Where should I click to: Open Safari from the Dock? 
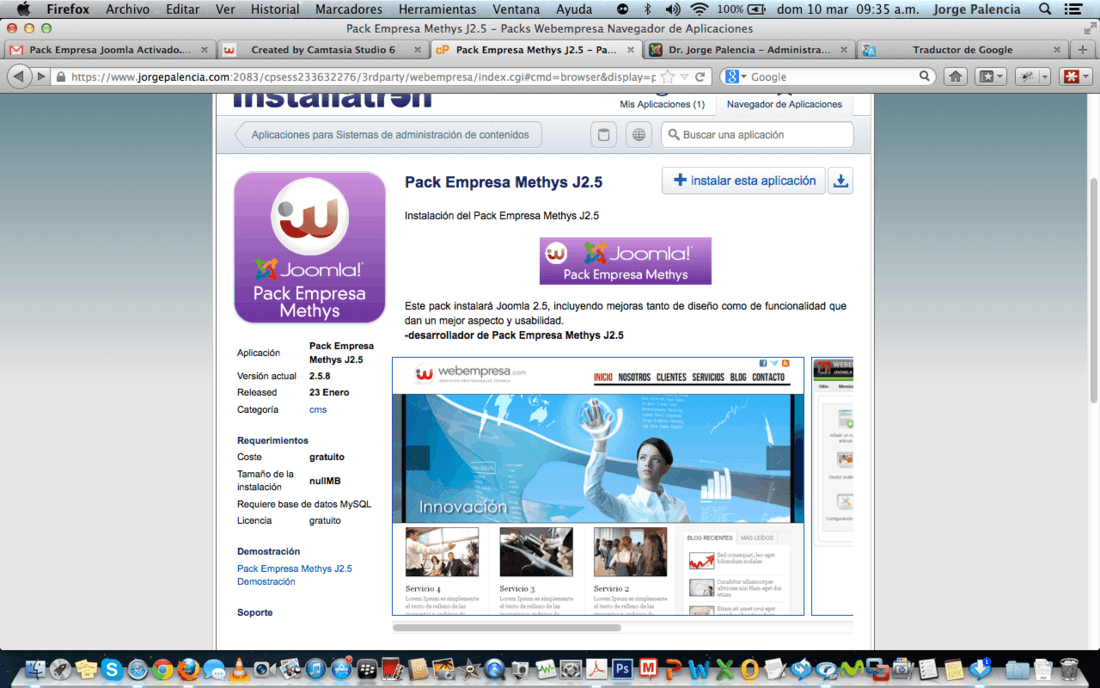coord(138,670)
